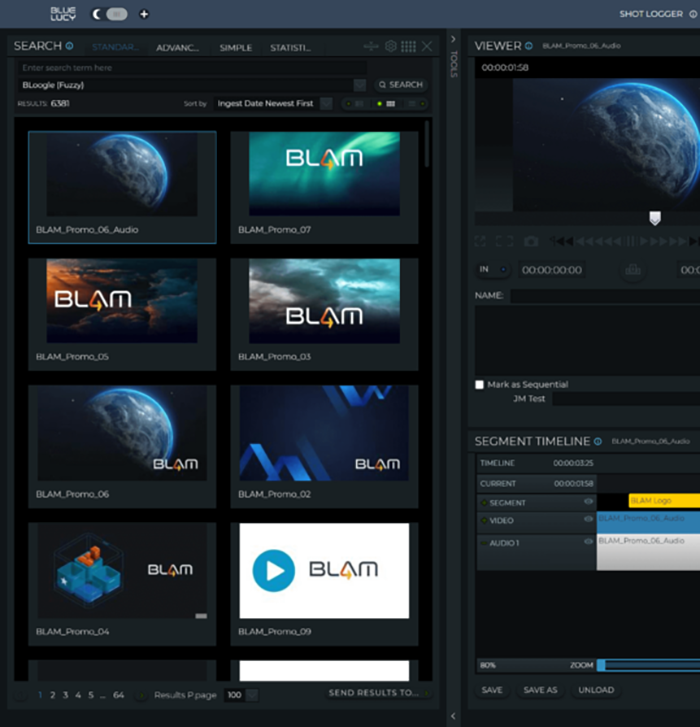Go to results page 5
Viewport: 700px width, 727px height.
click(91, 695)
